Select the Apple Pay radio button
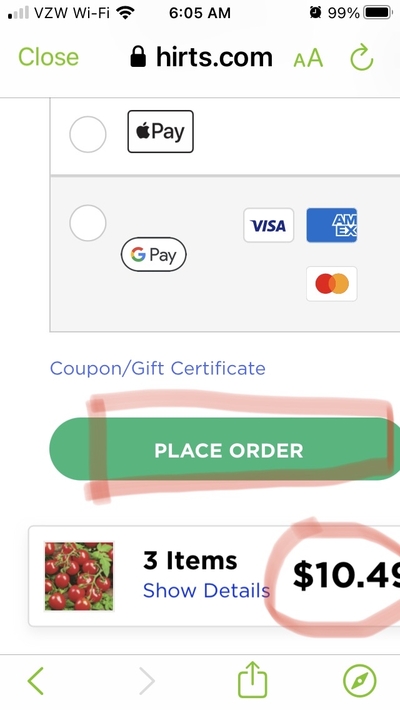Screen dimensions: 400x710 tap(88, 134)
